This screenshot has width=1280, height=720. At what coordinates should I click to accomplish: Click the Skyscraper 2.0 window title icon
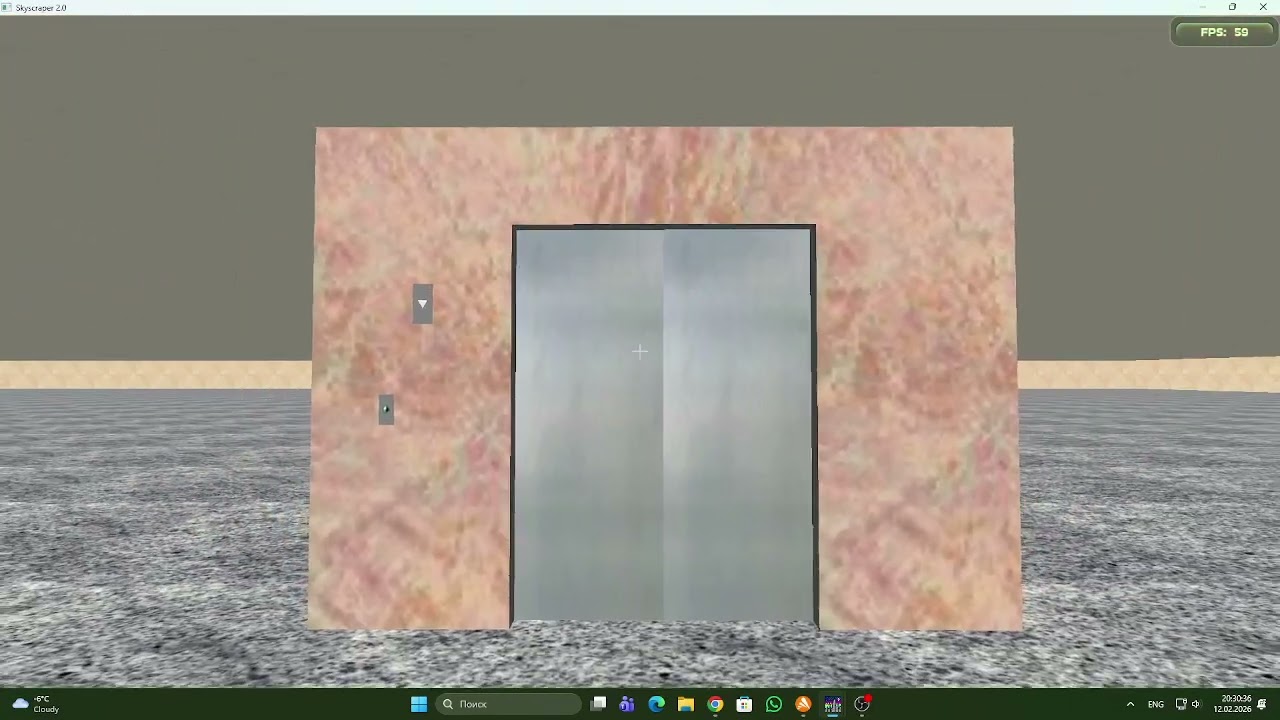click(7, 7)
